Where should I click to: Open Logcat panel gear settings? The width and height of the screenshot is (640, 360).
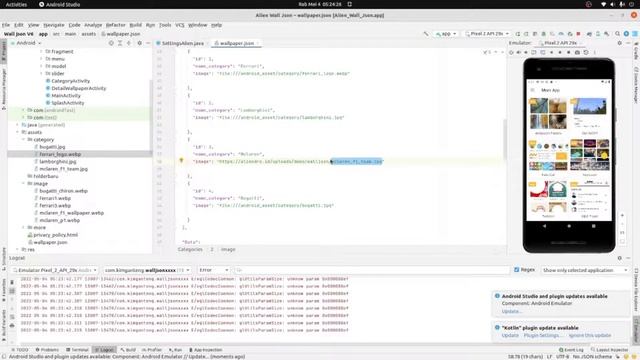coord(620,258)
